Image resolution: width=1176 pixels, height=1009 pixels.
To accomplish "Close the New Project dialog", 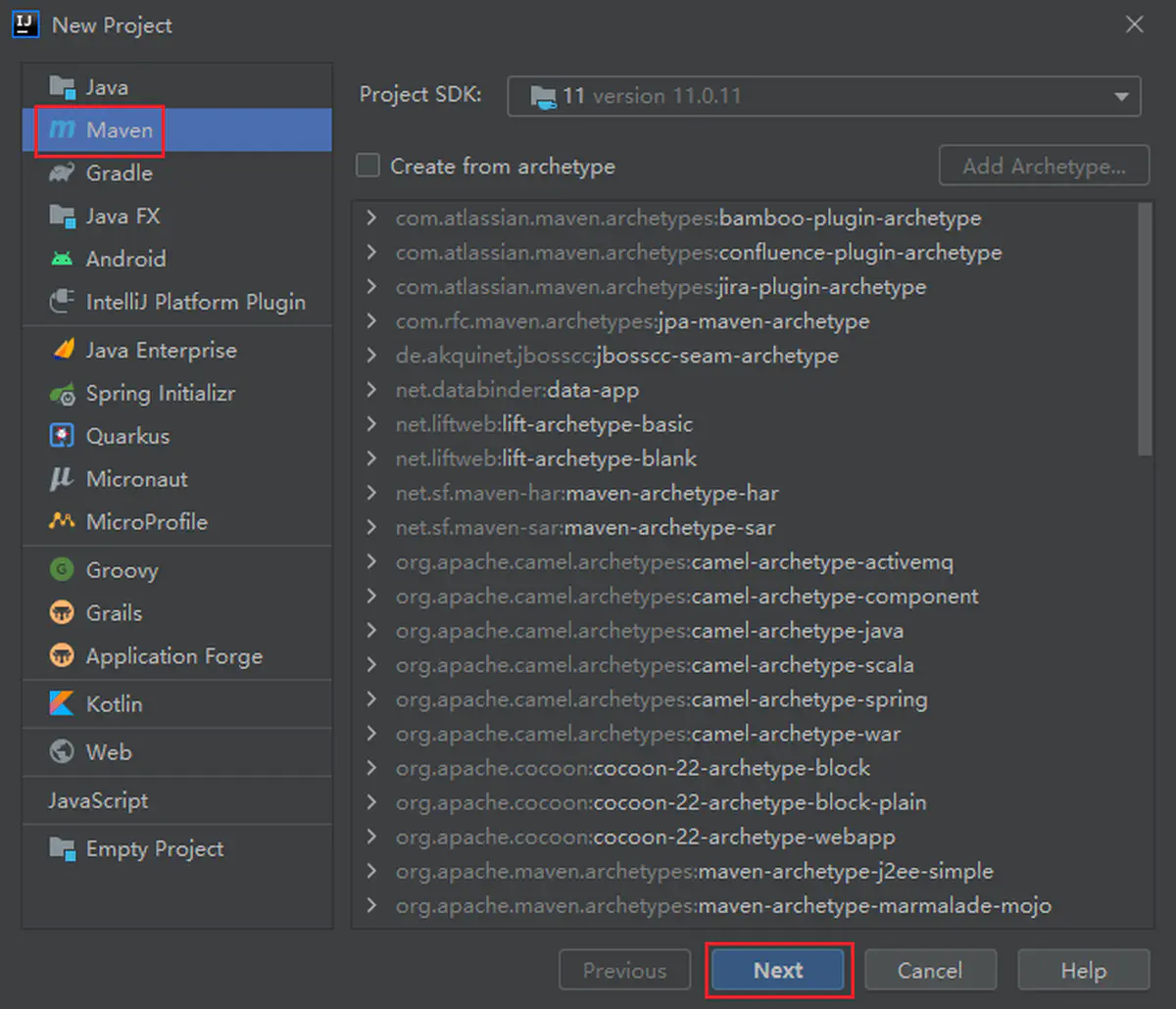I will 1135,24.
